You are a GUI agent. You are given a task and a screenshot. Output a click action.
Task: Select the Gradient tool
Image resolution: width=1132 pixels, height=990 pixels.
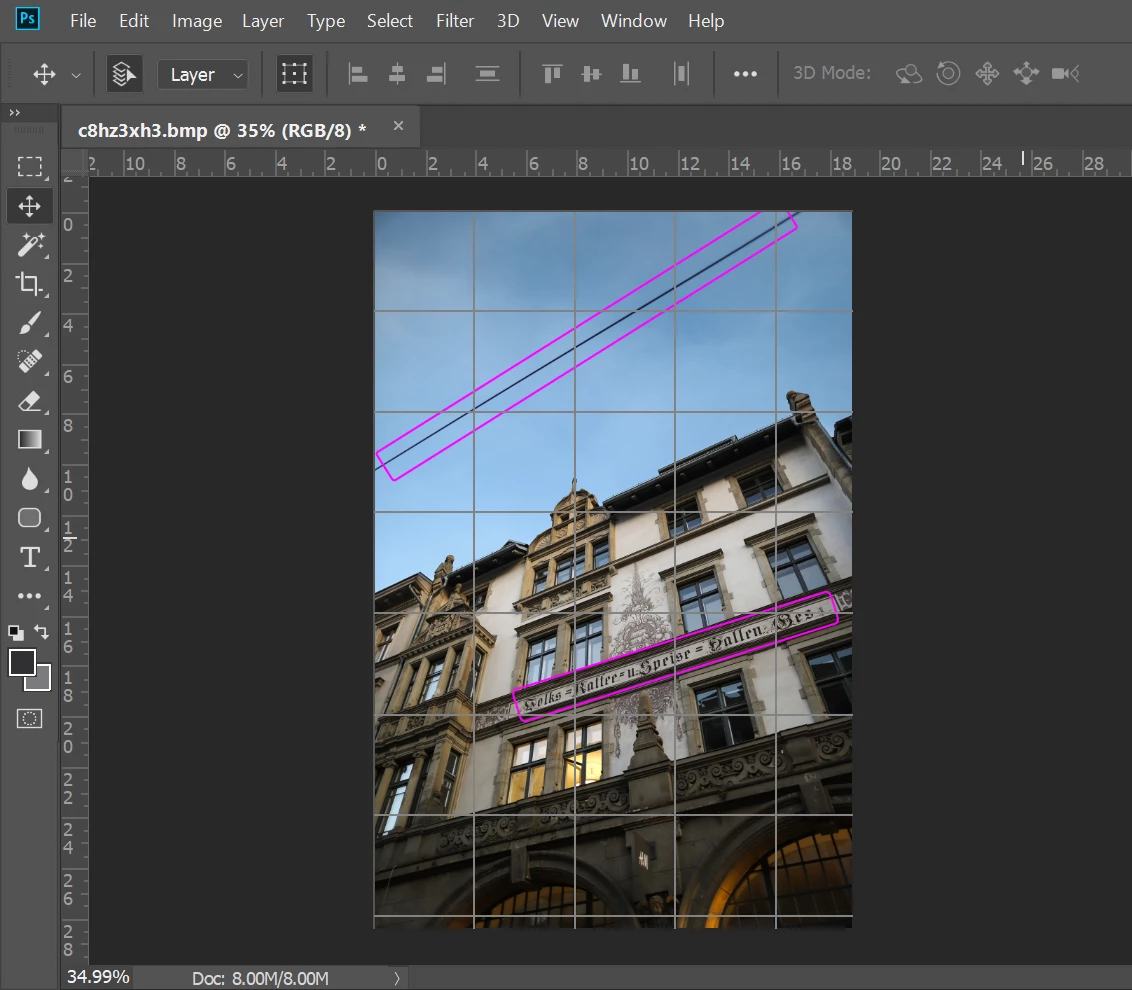coord(30,439)
